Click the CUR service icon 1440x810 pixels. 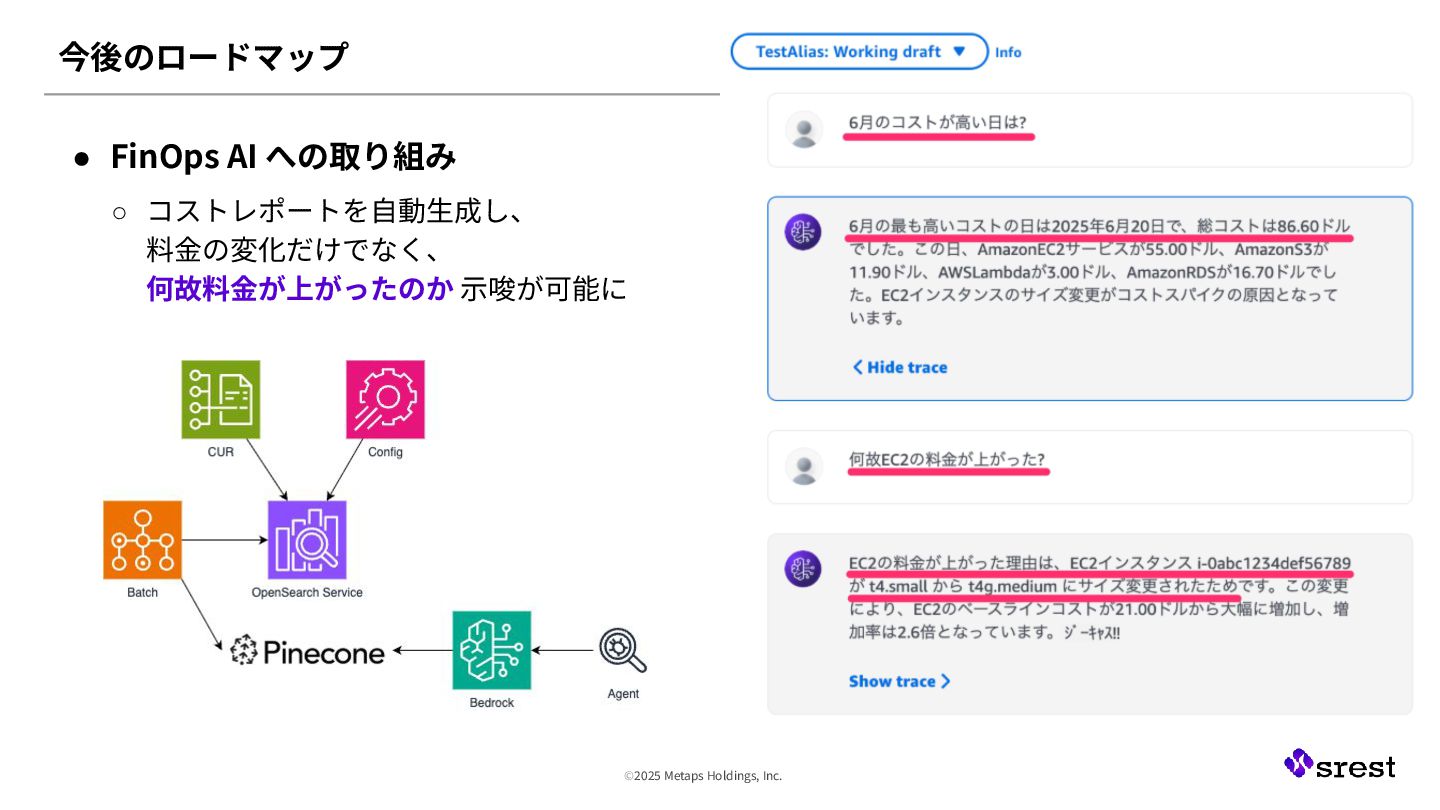coord(220,400)
